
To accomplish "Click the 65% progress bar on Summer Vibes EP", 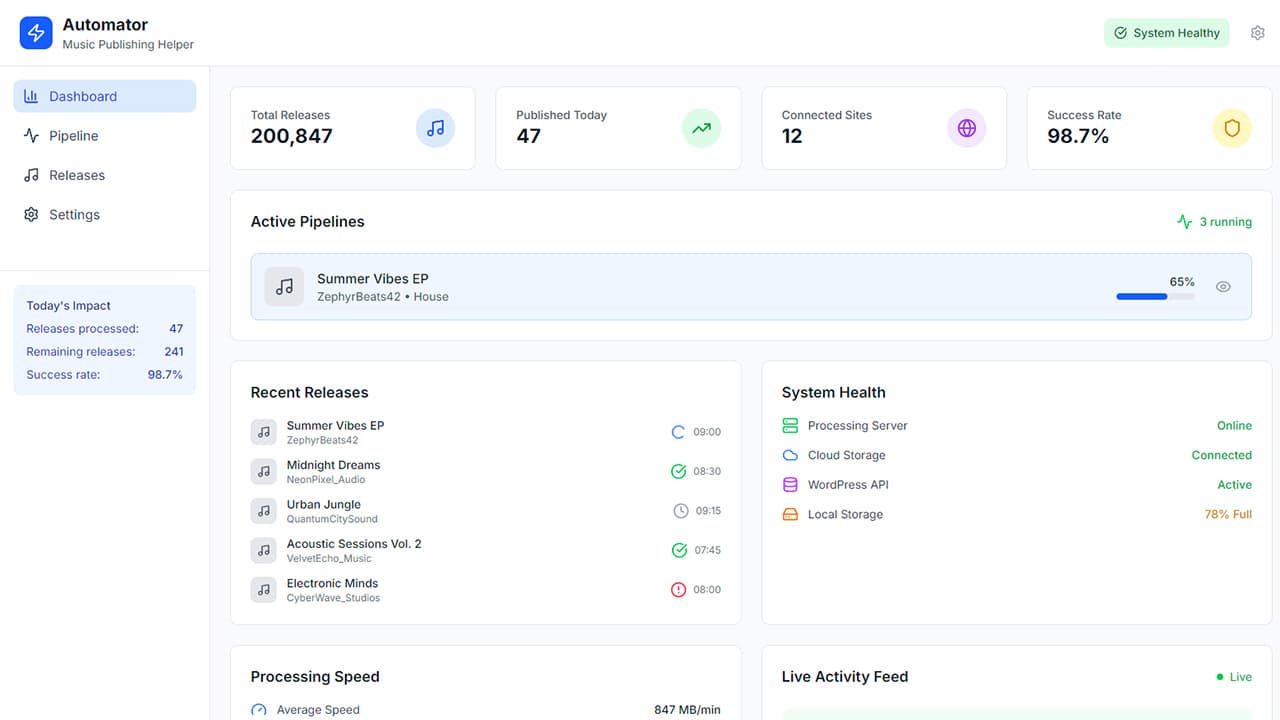I will click(1155, 297).
